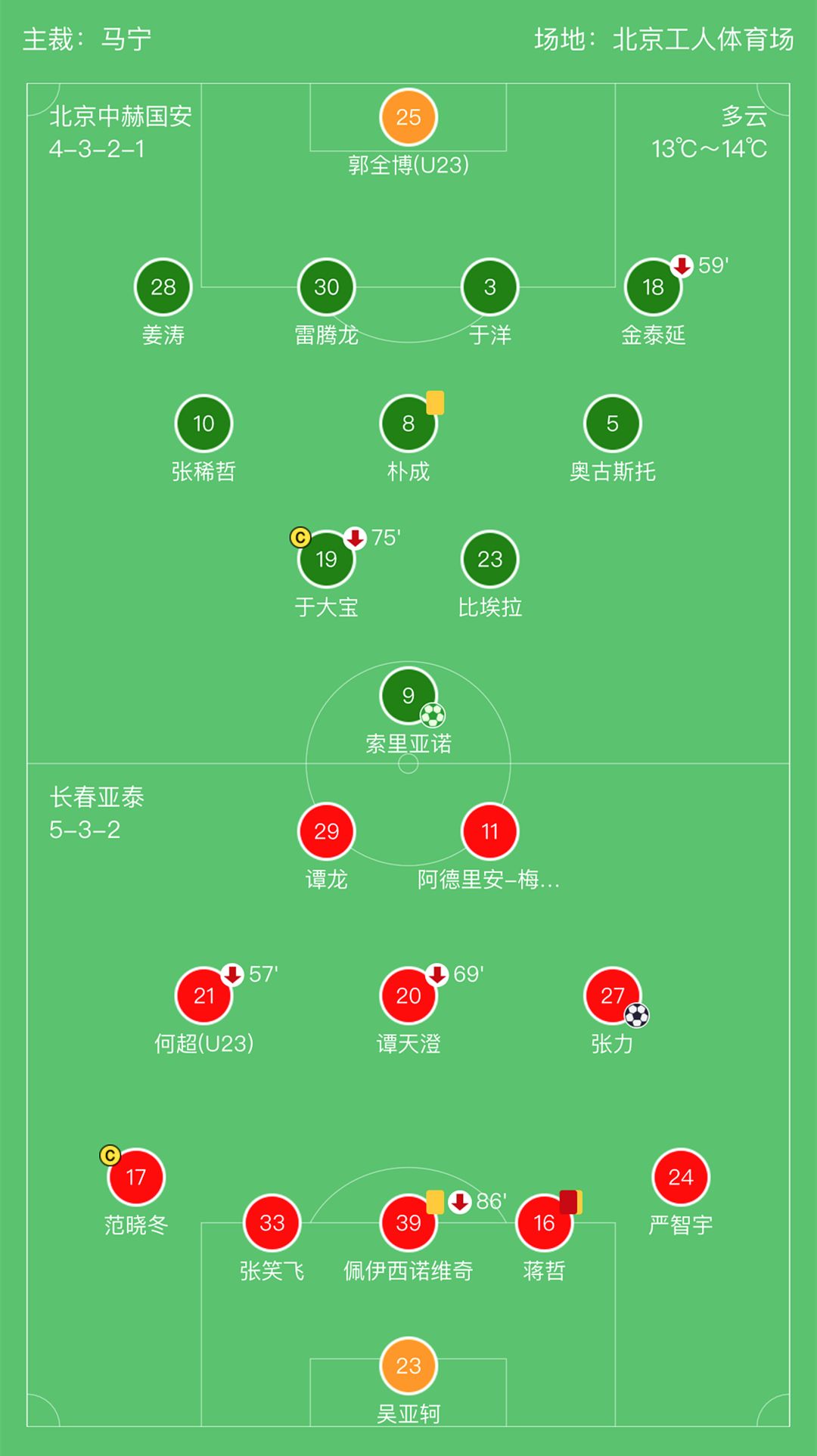Viewport: 817px width, 1456px height.
Task: Tap the yellow card on 朴成
Action: (x=435, y=402)
